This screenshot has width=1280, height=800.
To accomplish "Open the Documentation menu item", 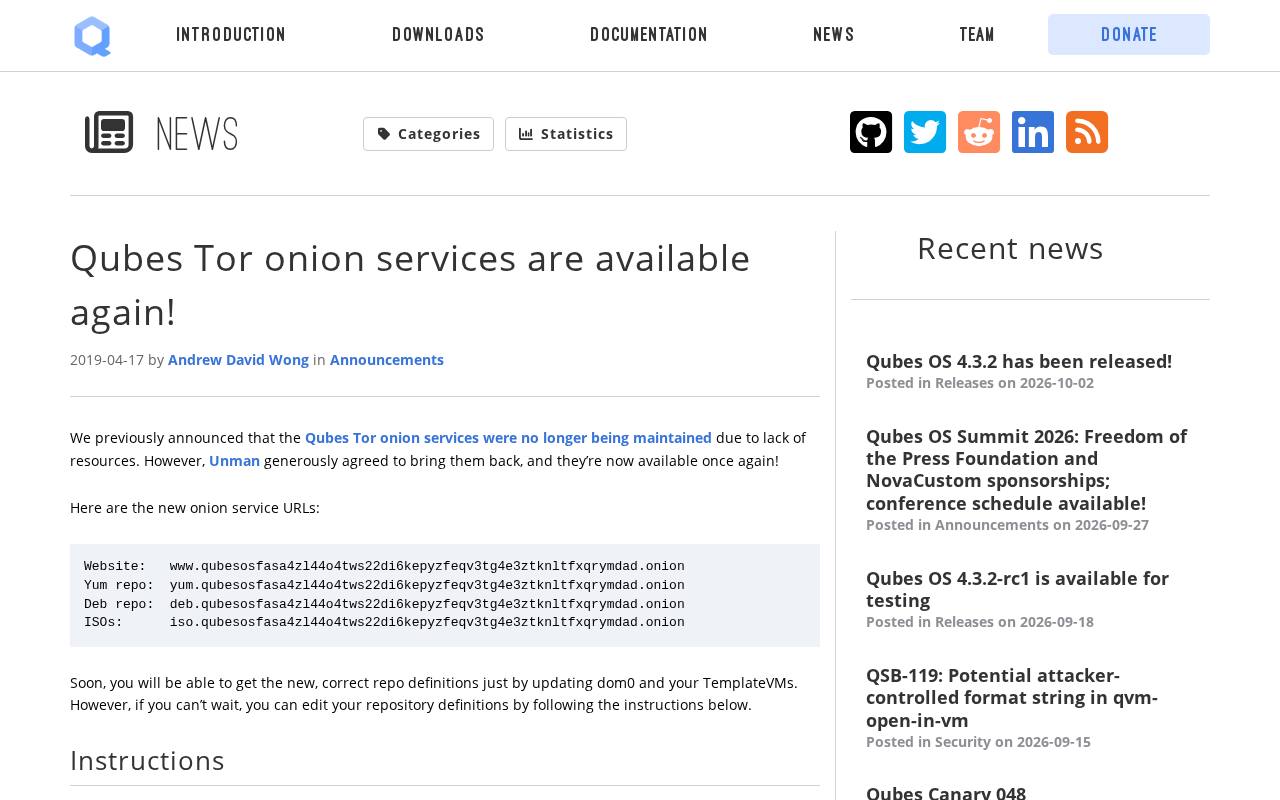I will pyautogui.click(x=649, y=35).
